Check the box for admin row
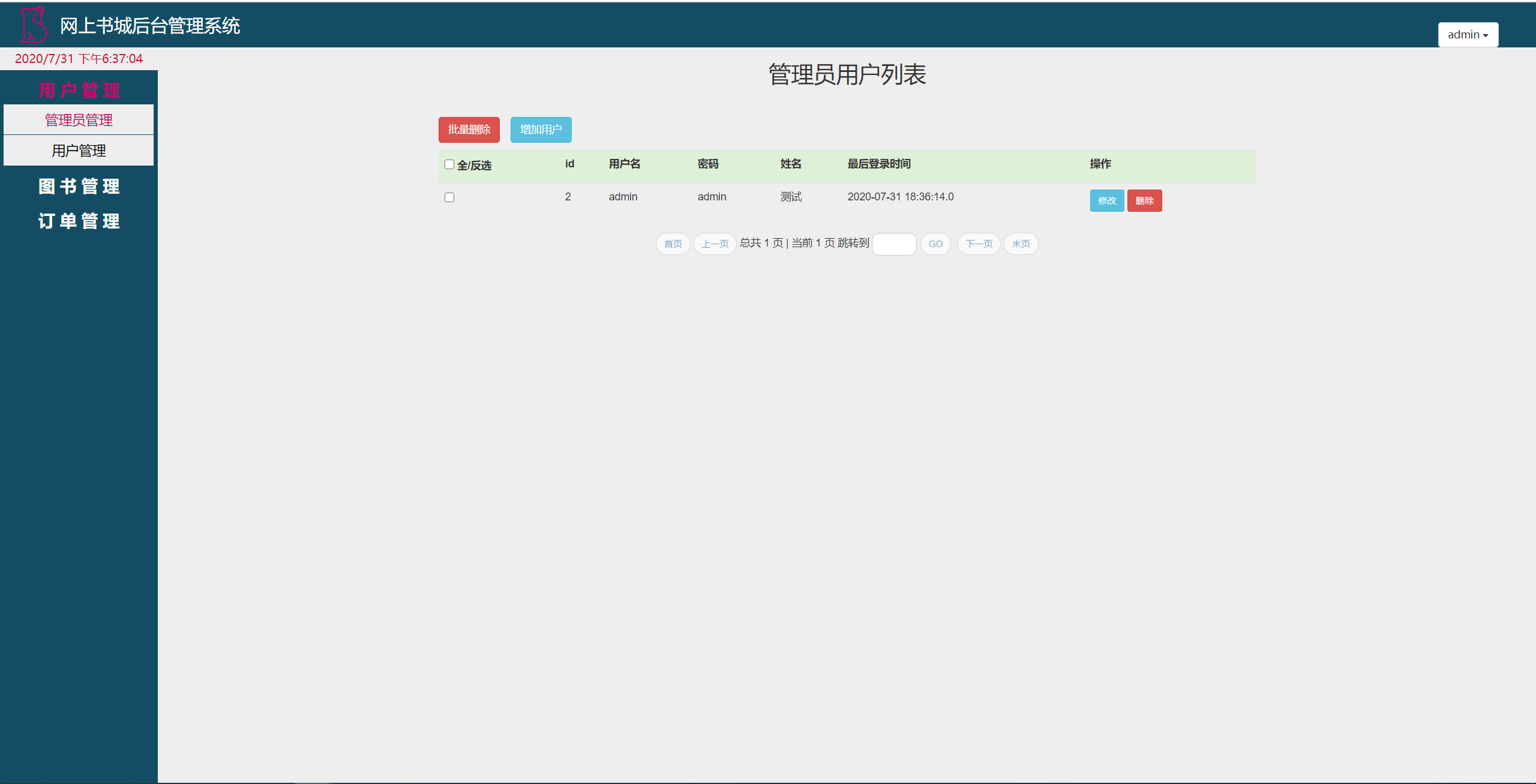 tap(449, 197)
